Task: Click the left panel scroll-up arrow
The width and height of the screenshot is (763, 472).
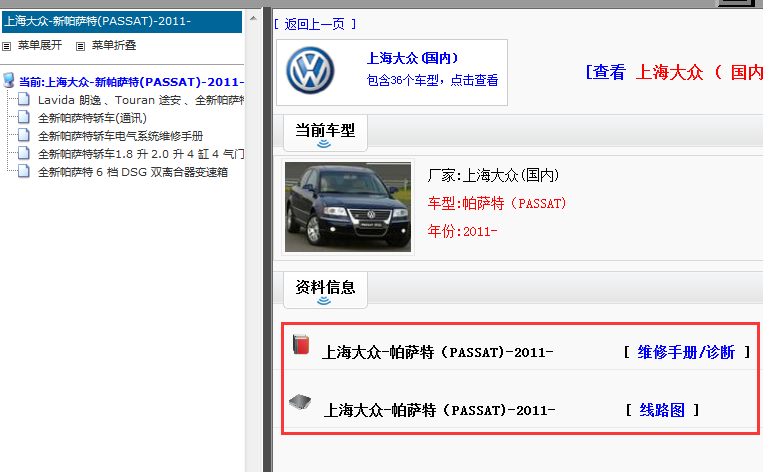Action: [253, 18]
